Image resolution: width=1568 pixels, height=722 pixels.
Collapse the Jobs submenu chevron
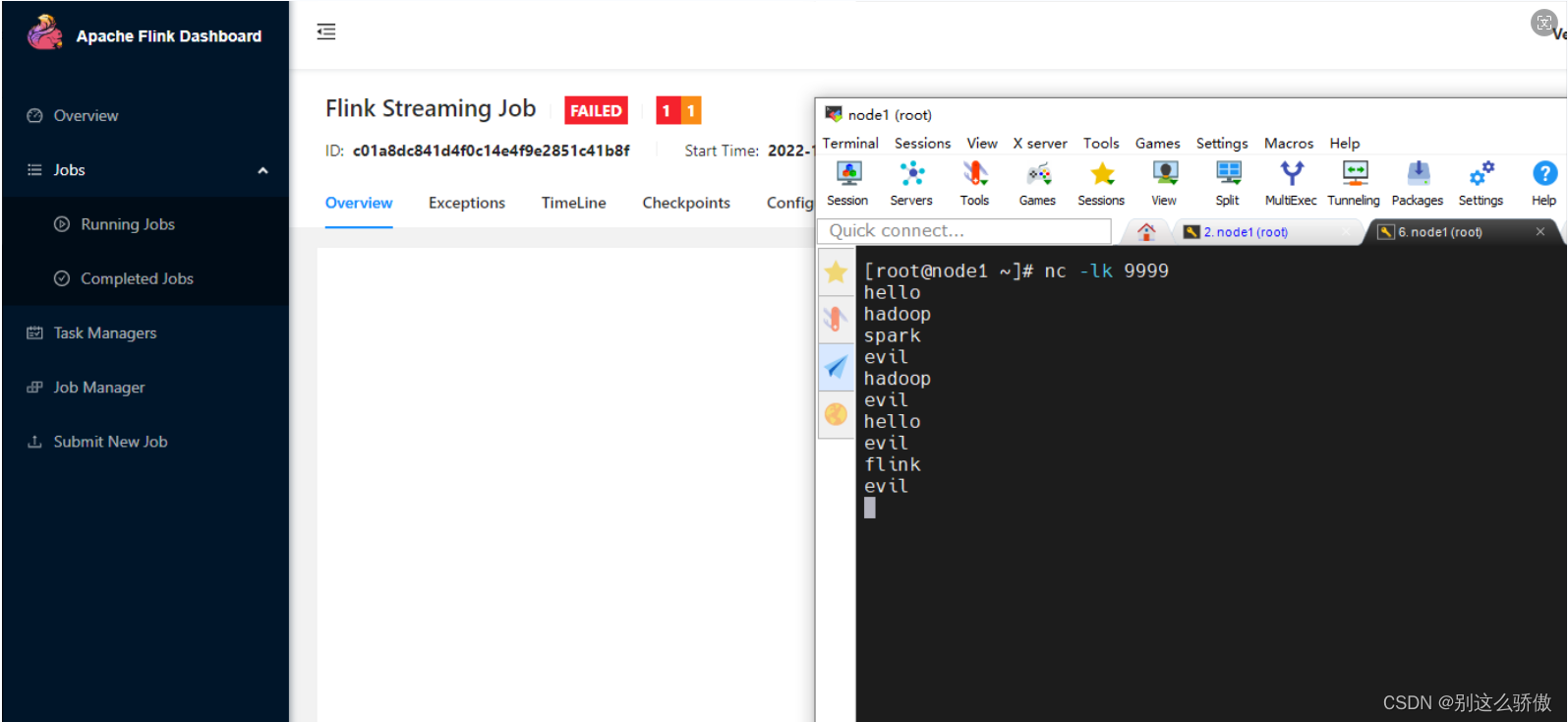point(262,170)
